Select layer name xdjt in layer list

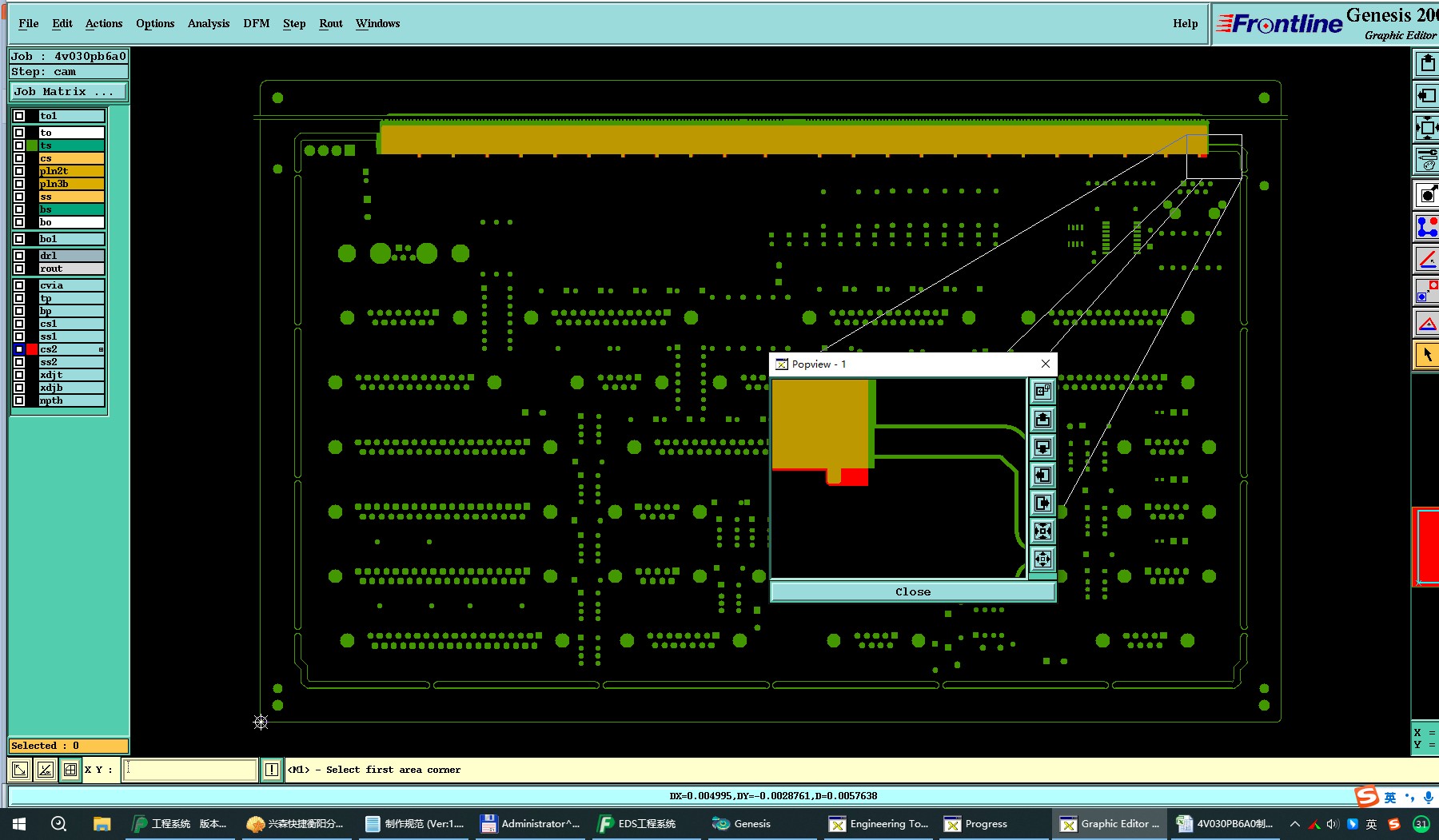[x=71, y=375]
